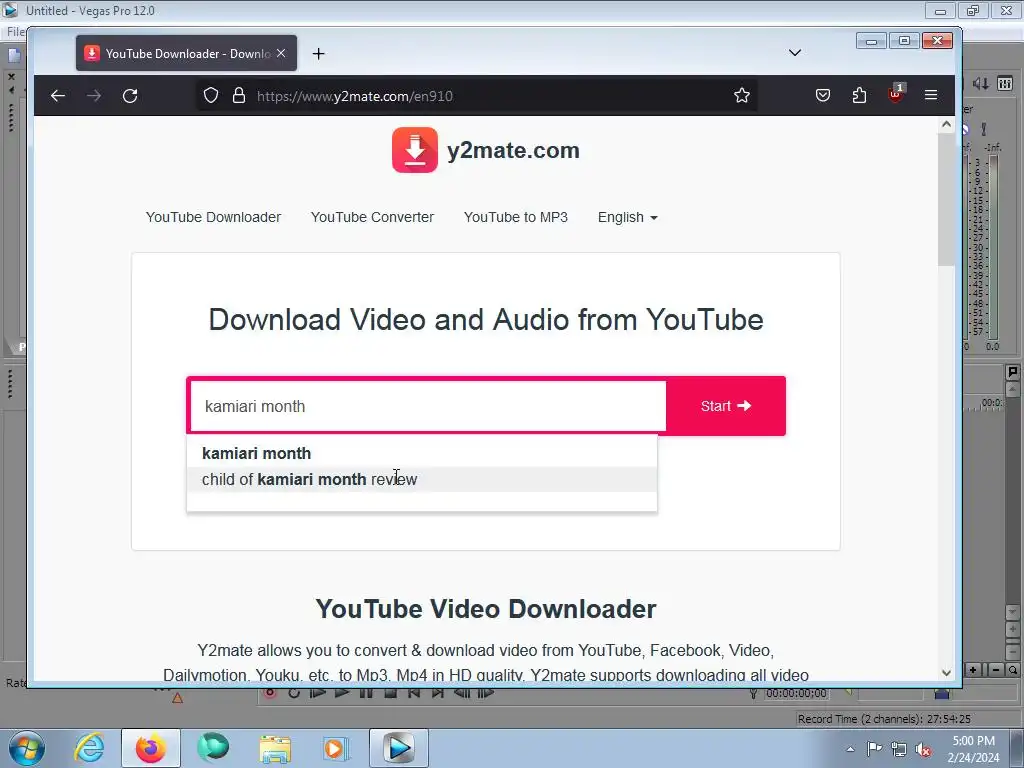Image resolution: width=1024 pixels, height=768 pixels.
Task: Open Internet Explorer from the taskbar
Action: pos(89,748)
